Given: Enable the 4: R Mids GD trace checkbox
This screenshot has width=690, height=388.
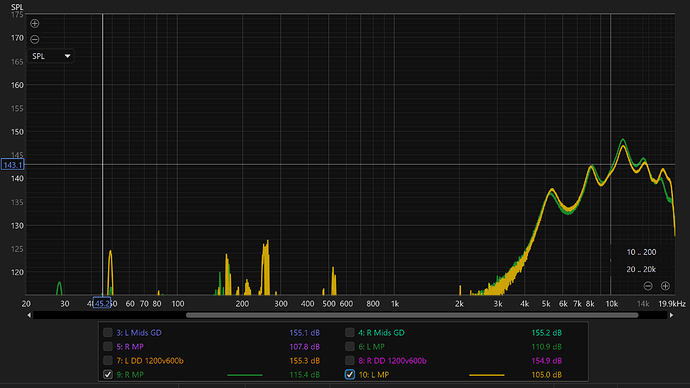Looking at the screenshot, I should (350, 333).
